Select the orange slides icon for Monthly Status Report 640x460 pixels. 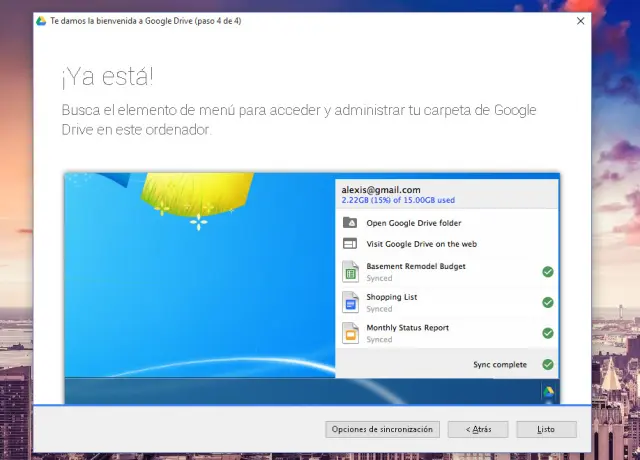pyautogui.click(x=350, y=333)
